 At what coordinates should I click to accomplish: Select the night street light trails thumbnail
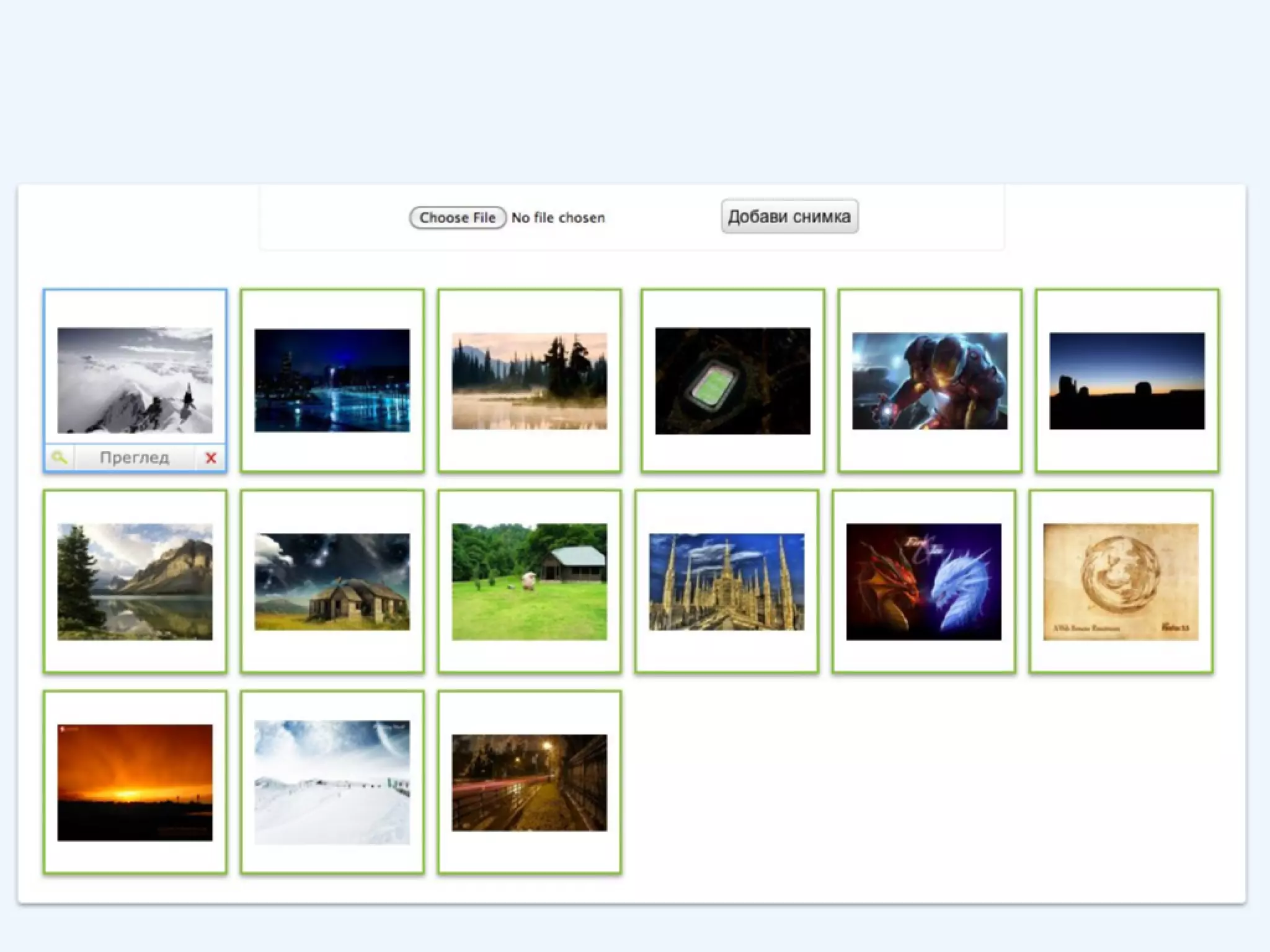click(529, 782)
